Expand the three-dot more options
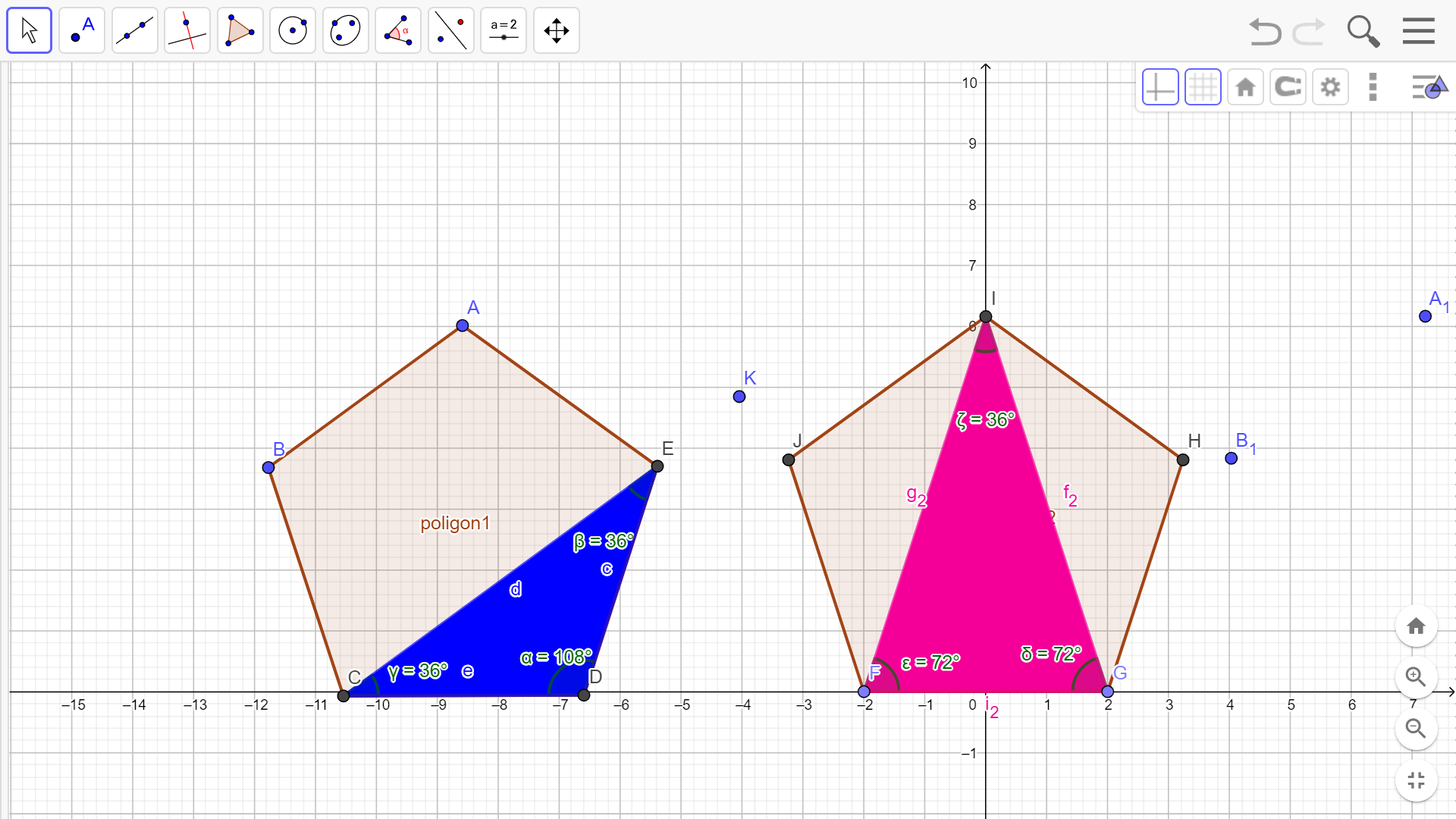The image size is (1456, 819). click(1373, 87)
